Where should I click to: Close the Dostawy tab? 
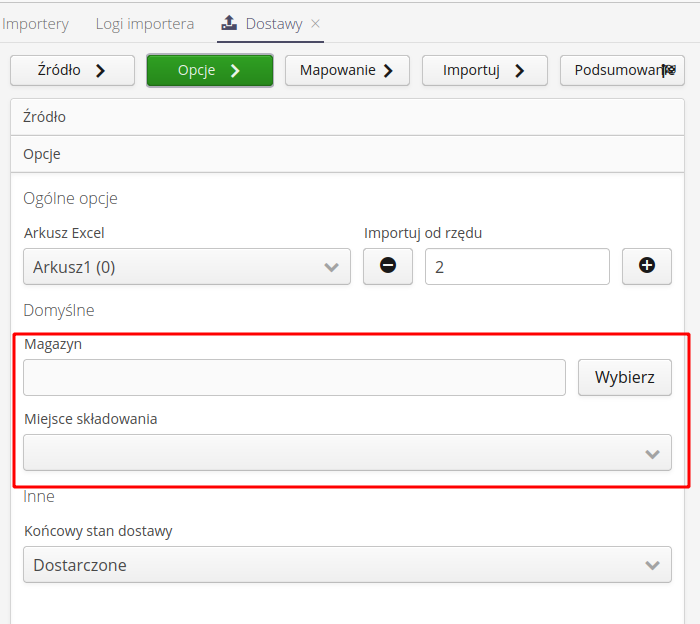tap(316, 23)
